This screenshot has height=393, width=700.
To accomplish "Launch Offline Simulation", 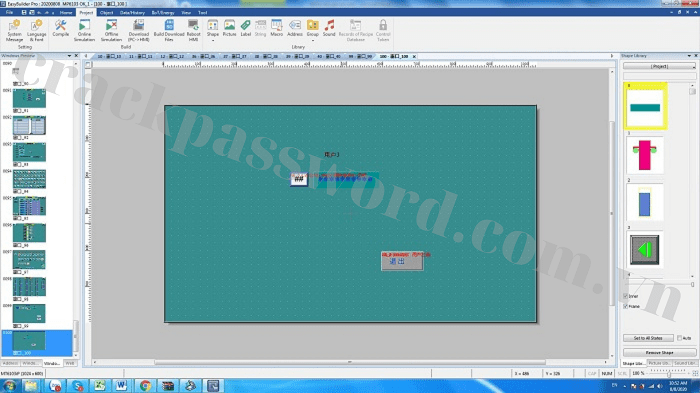I will tap(111, 30).
